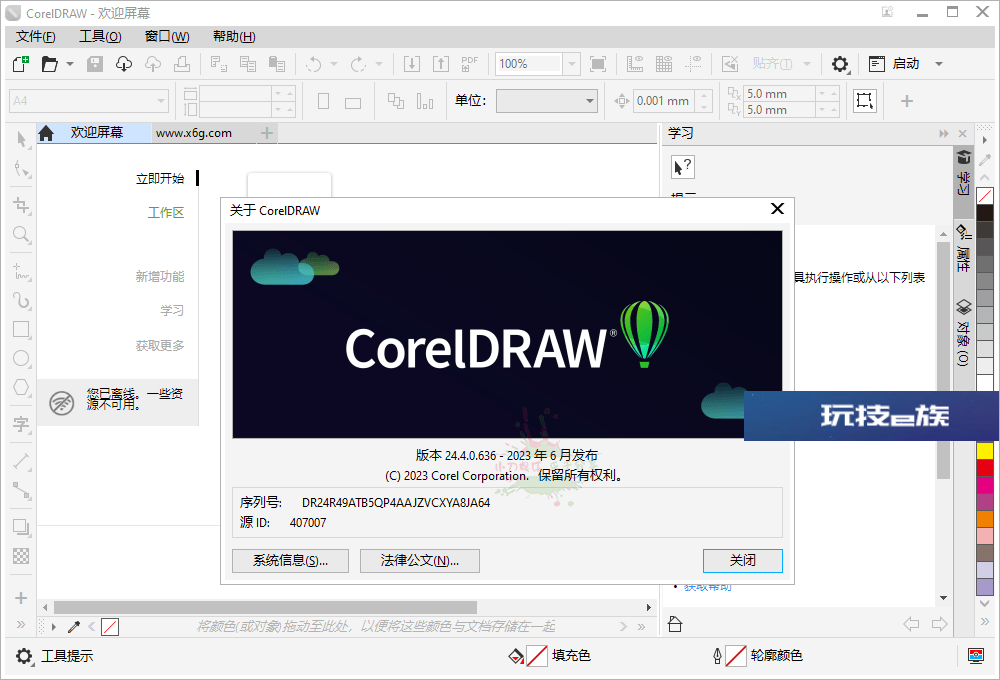Image resolution: width=1000 pixels, height=680 pixels.
Task: Toggle full-screen preview icon
Action: click(598, 64)
